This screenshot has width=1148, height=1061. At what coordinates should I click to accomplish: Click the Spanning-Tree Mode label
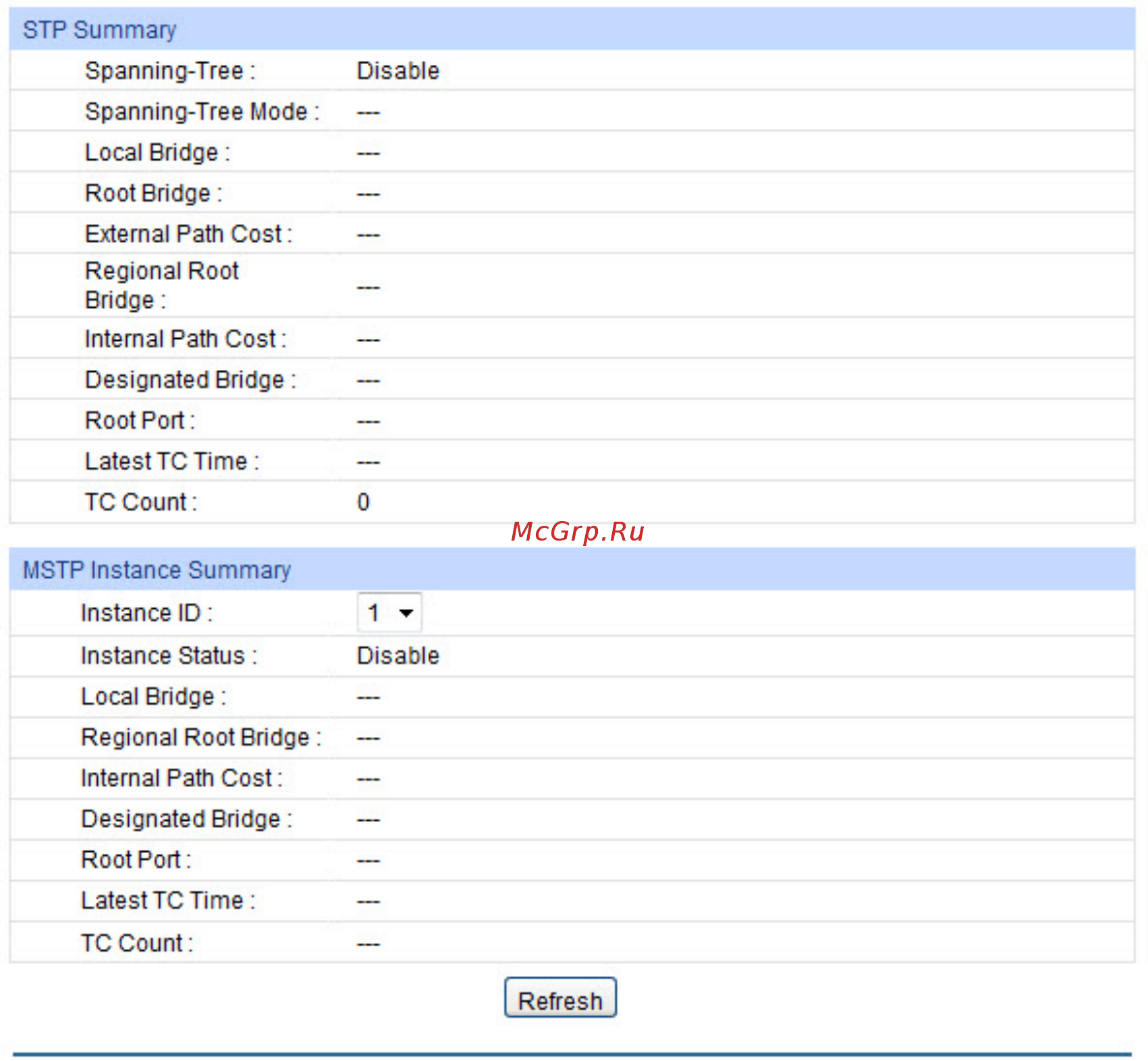tap(202, 111)
